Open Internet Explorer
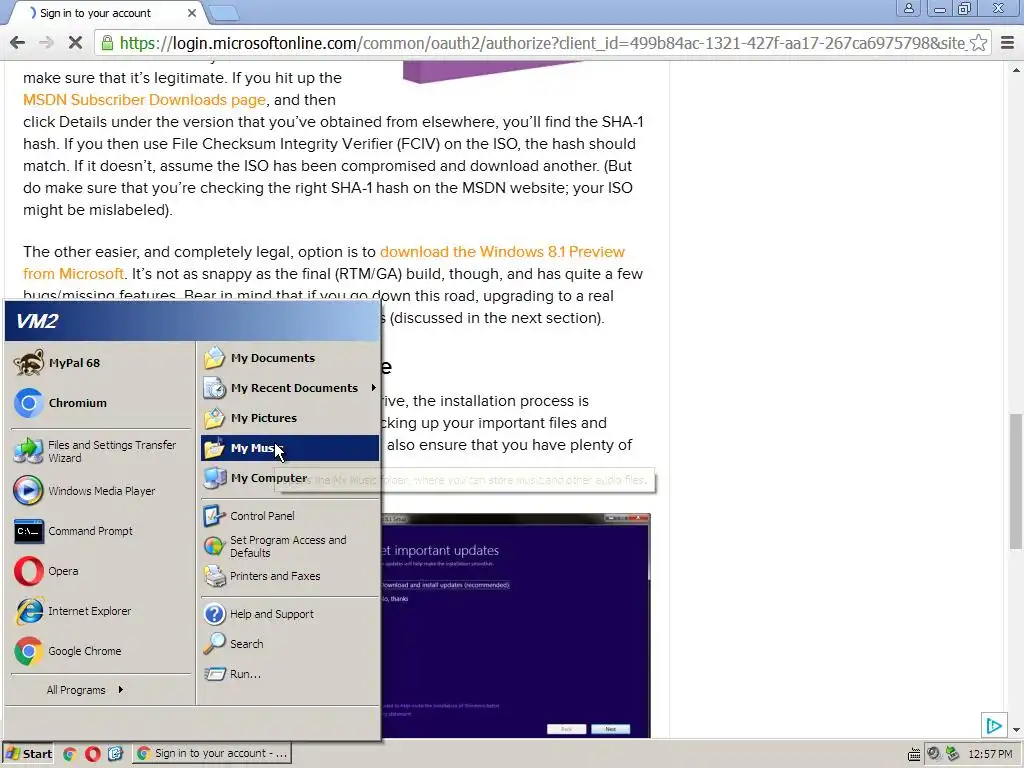Viewport: 1024px width, 768px height. [x=101, y=611]
